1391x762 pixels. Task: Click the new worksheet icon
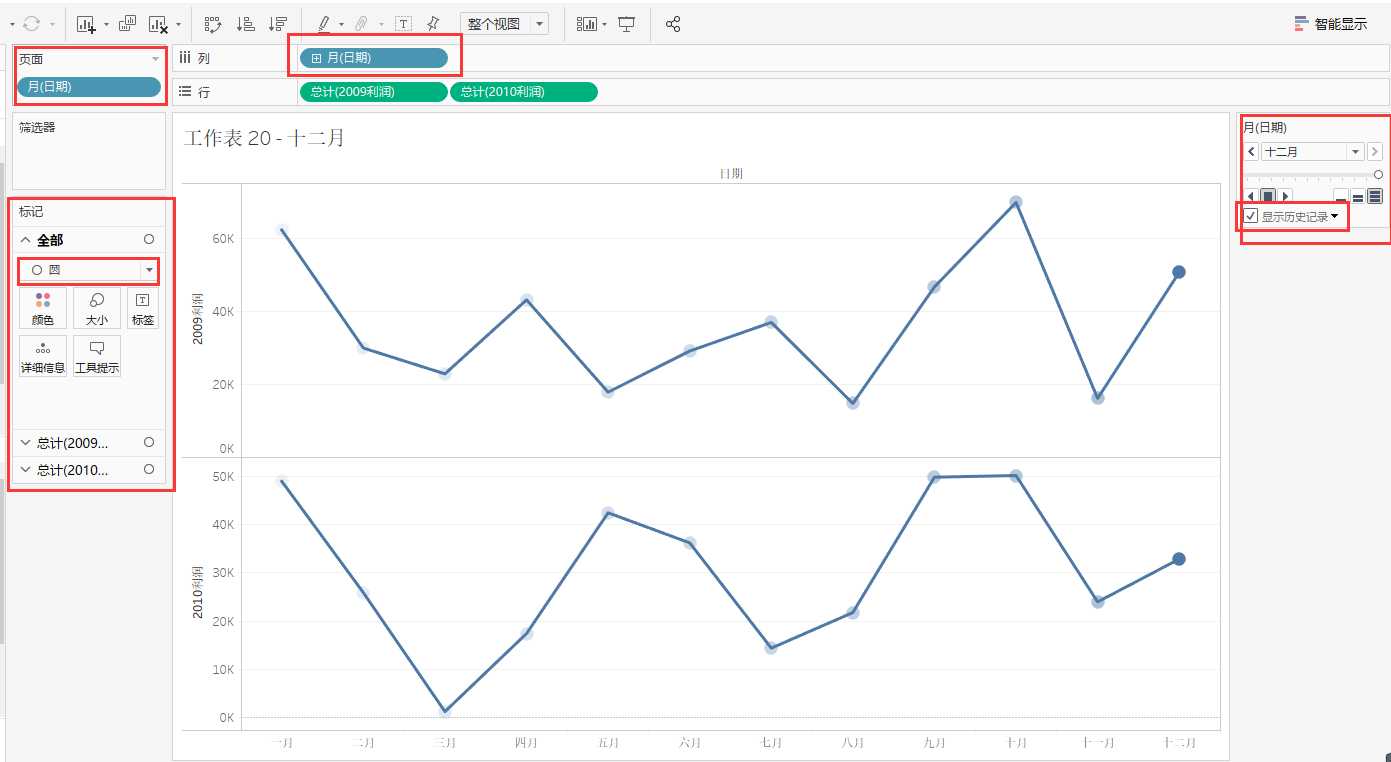[87, 23]
